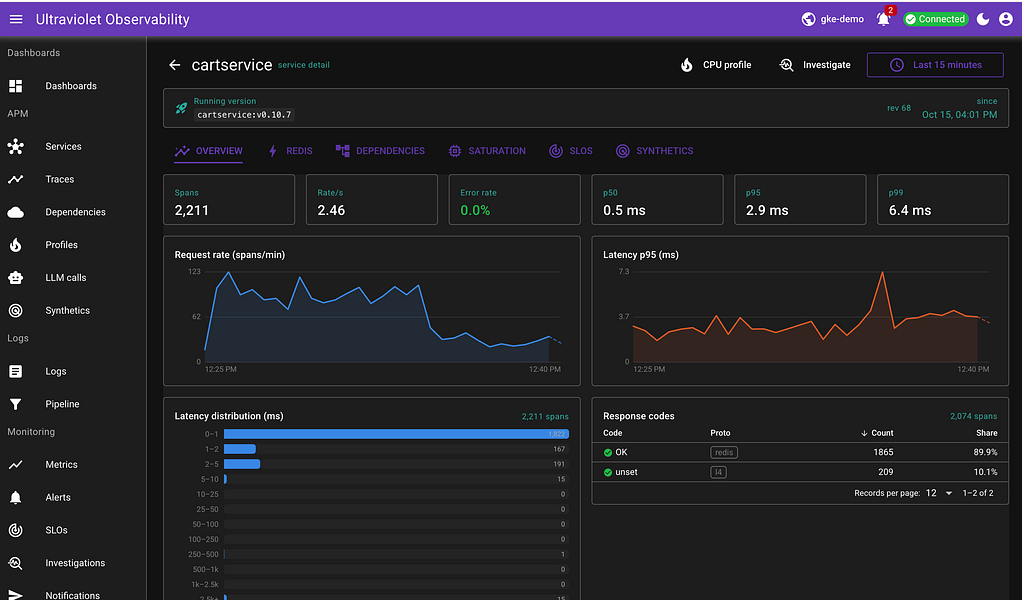1022x600 pixels.
Task: Click the Connected status badge
Action: click(x=935, y=20)
